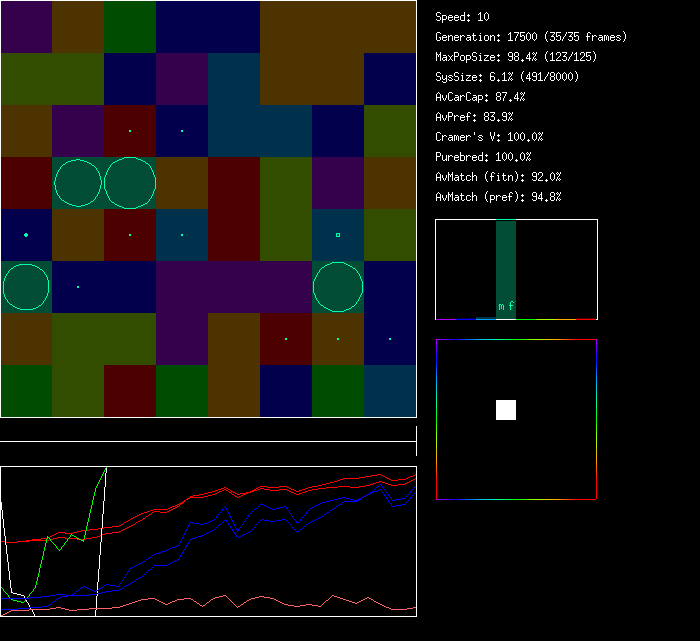
Task: Click the large circle in the grid's leftmost column
Action: 26,287
